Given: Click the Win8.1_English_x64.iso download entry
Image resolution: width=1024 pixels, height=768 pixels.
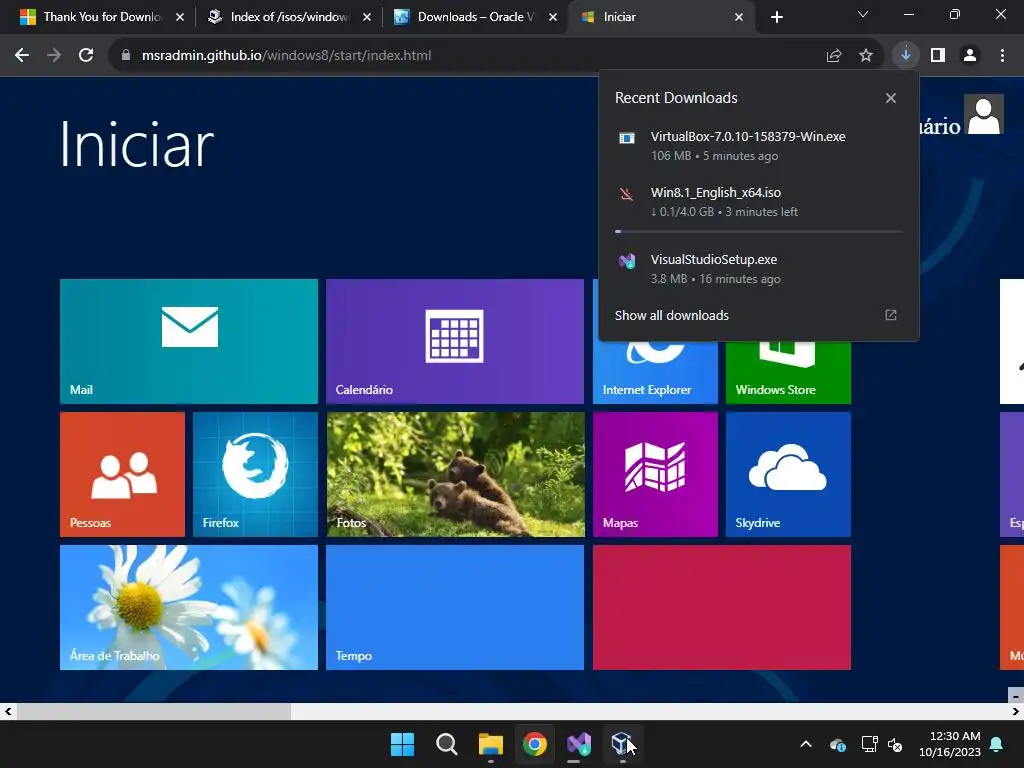Looking at the screenshot, I should pyautogui.click(x=758, y=202).
